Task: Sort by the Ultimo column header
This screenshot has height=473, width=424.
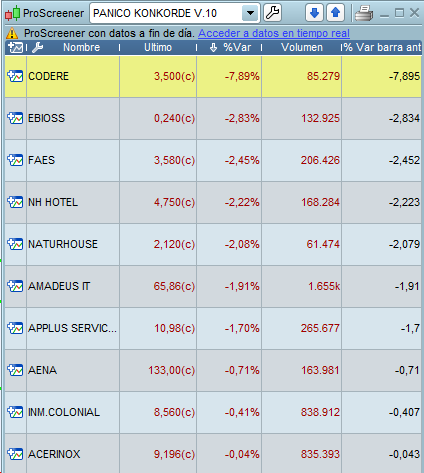Action: 158,48
